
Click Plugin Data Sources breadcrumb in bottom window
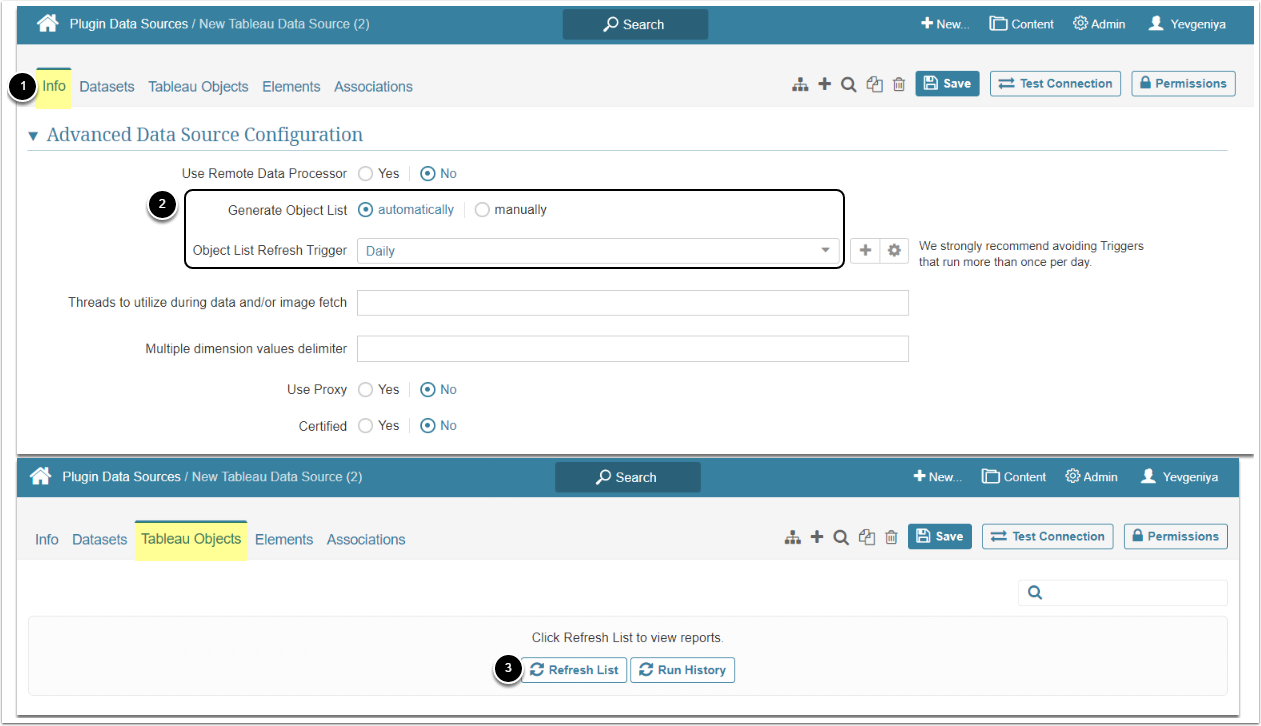point(121,477)
